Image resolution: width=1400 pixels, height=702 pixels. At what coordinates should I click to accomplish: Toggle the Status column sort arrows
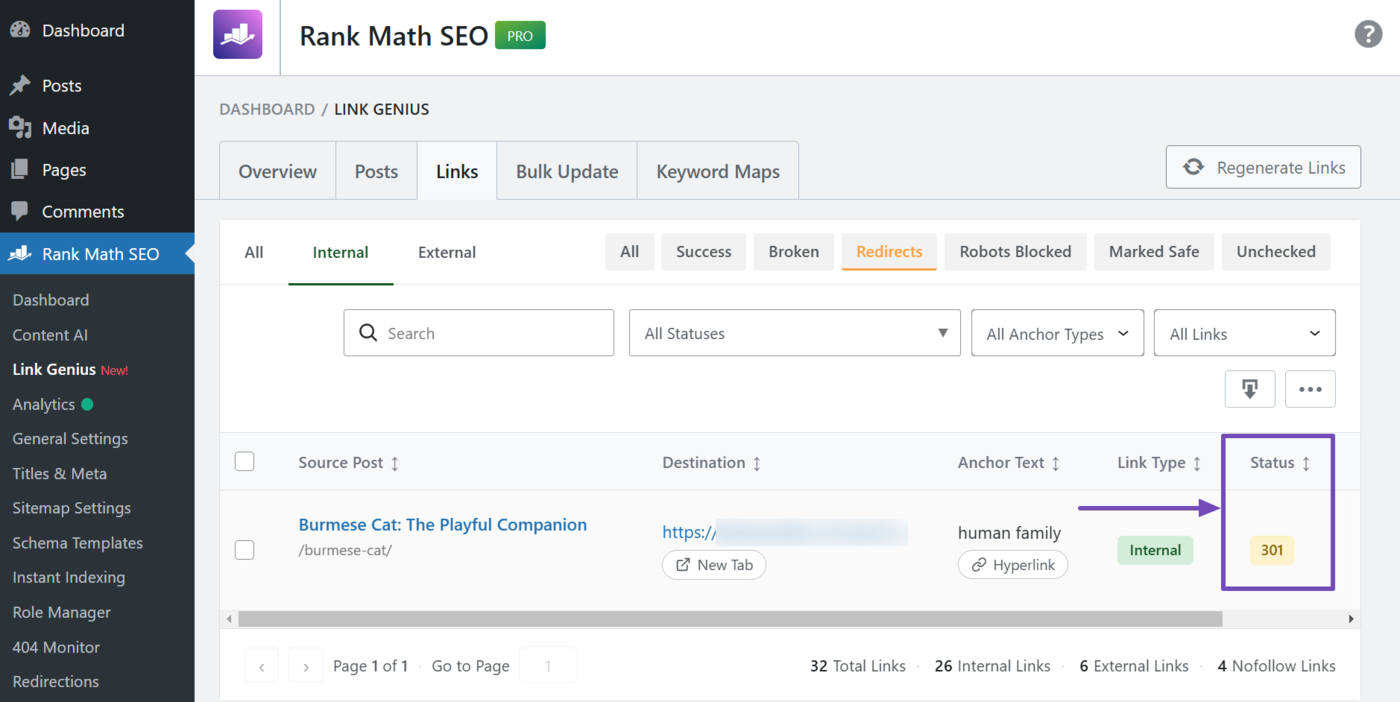coord(1308,462)
